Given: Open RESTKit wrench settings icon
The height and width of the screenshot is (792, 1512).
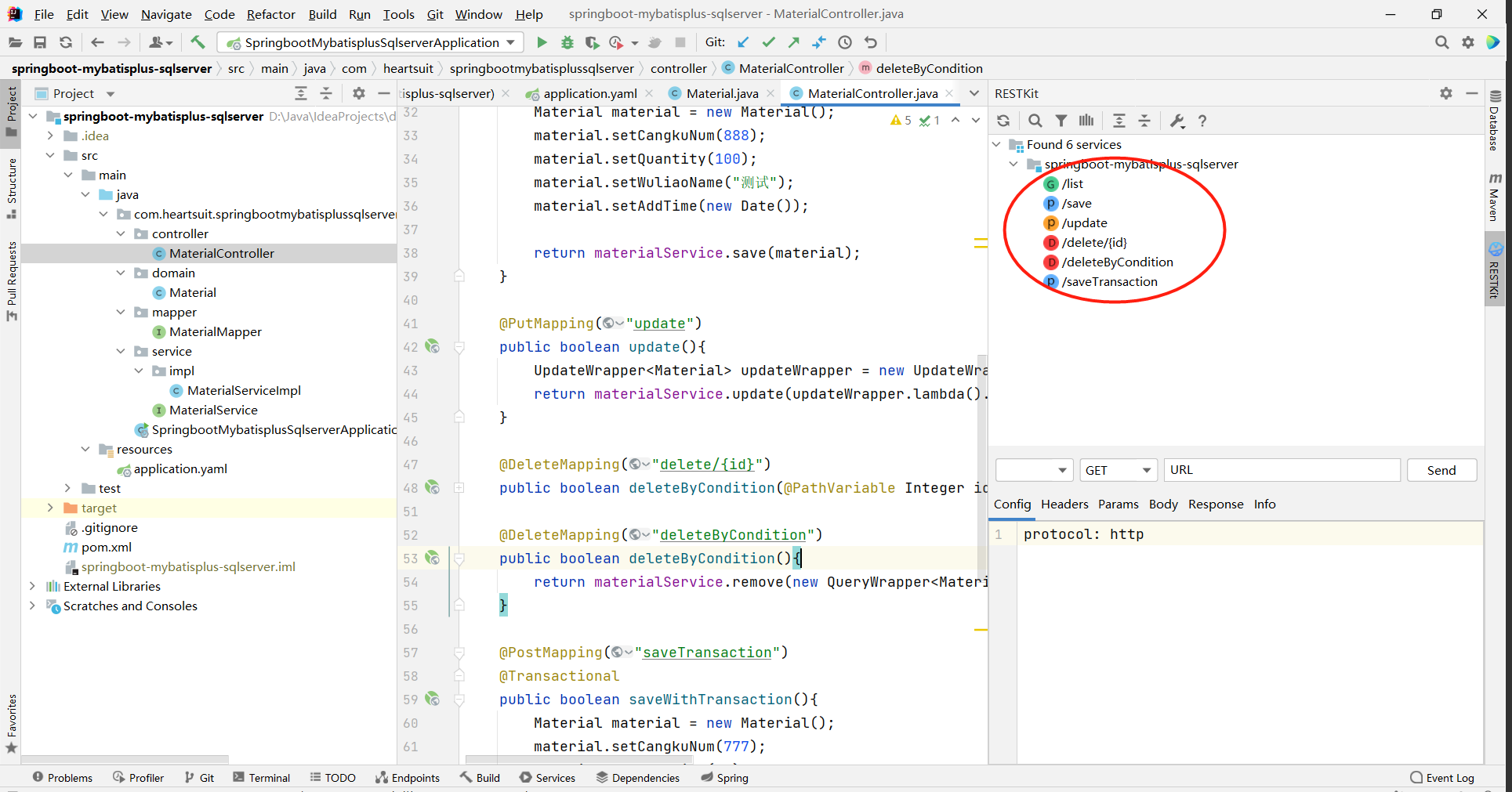Looking at the screenshot, I should tap(1177, 121).
